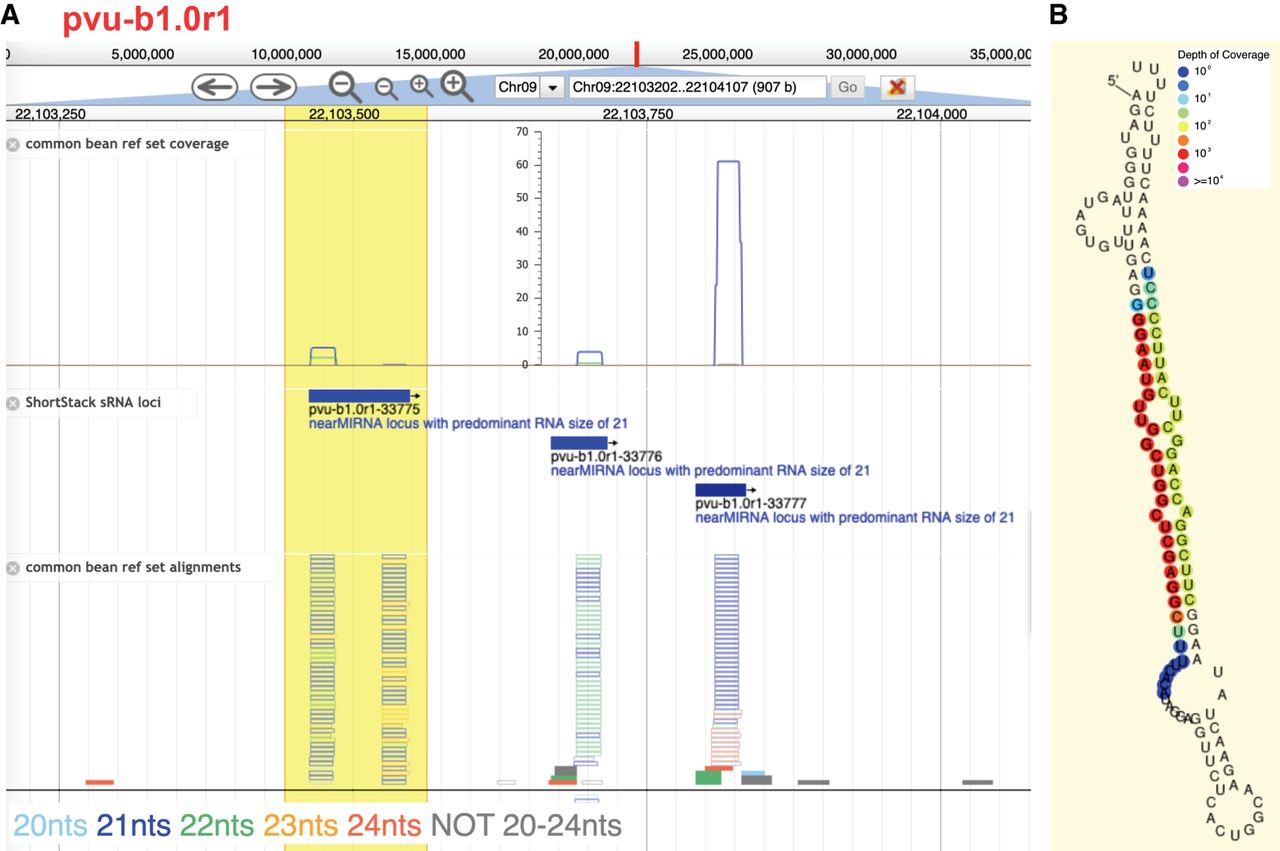Click the Go button
The width and height of the screenshot is (1280, 851).
coord(847,87)
